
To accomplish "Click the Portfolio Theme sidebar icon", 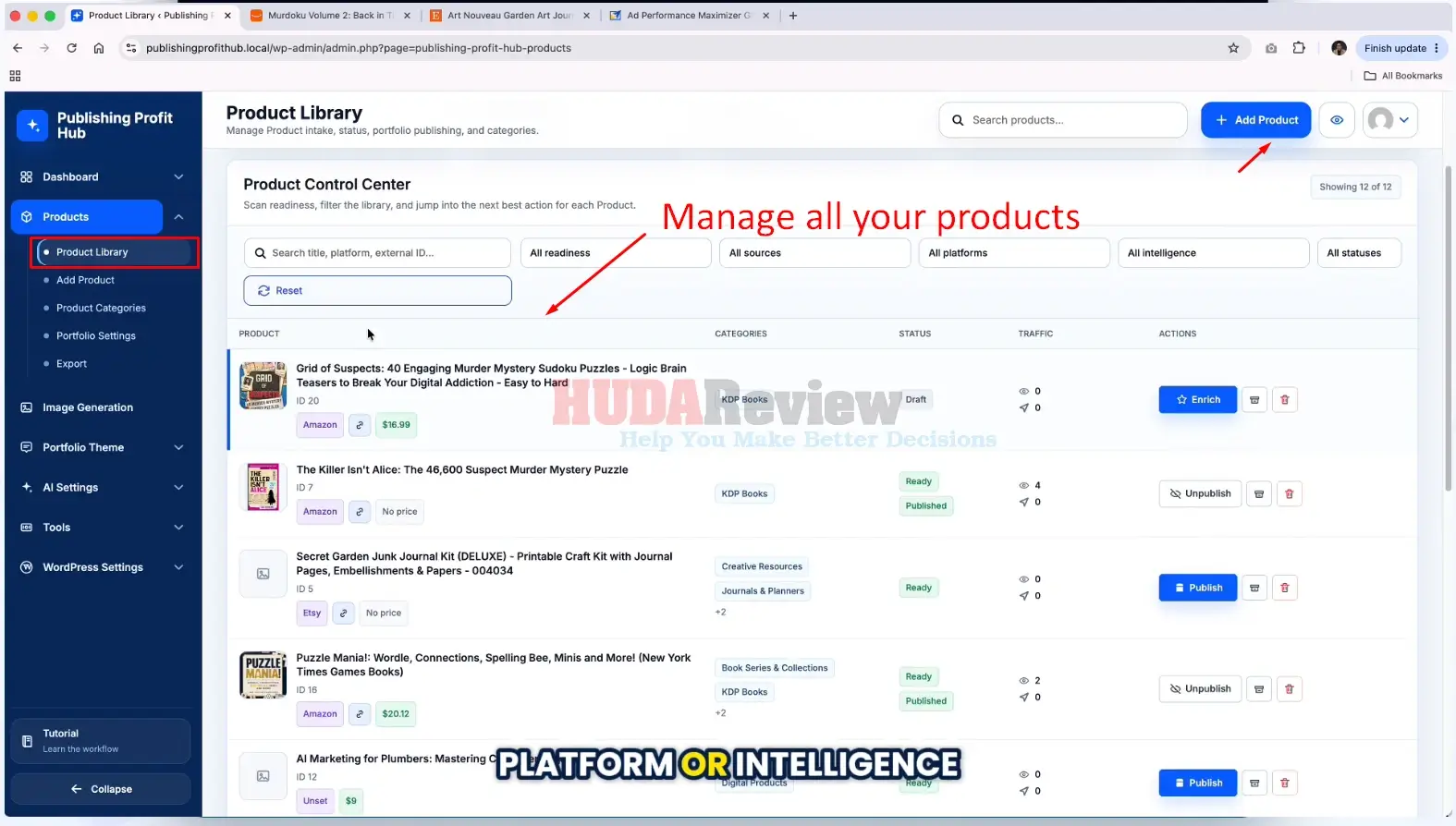I will pyautogui.click(x=27, y=447).
